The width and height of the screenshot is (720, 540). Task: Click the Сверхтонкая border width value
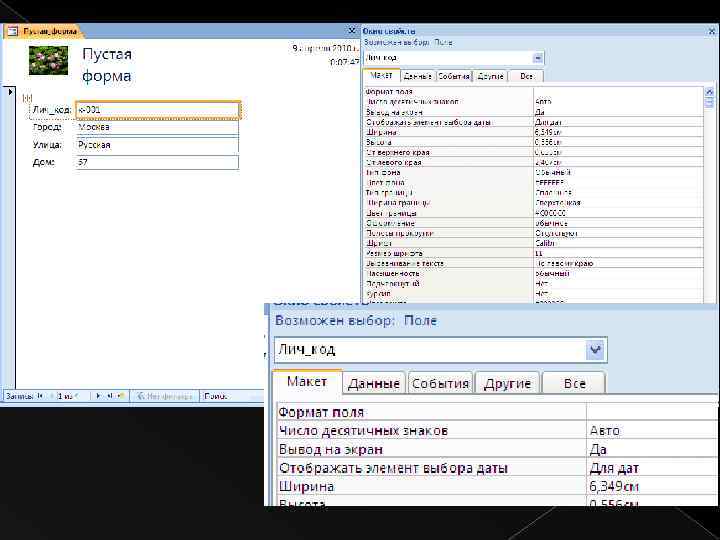click(558, 203)
